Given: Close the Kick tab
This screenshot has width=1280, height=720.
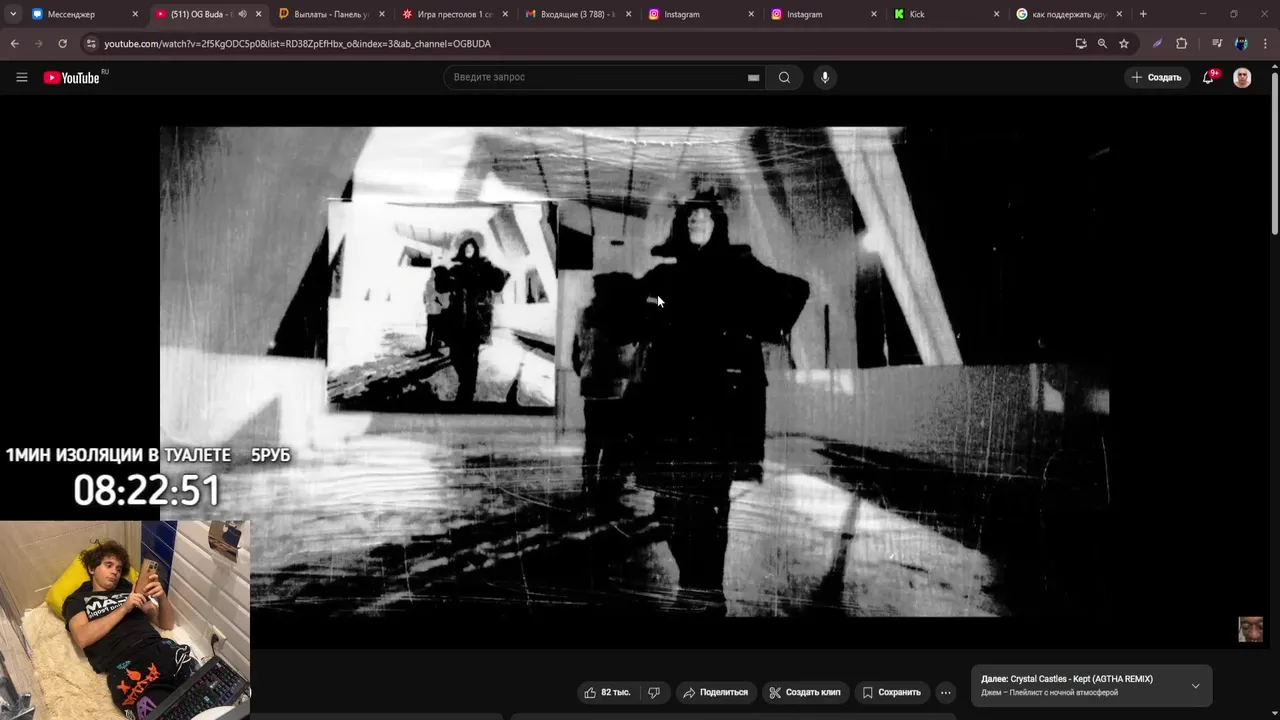Looking at the screenshot, I should [996, 14].
